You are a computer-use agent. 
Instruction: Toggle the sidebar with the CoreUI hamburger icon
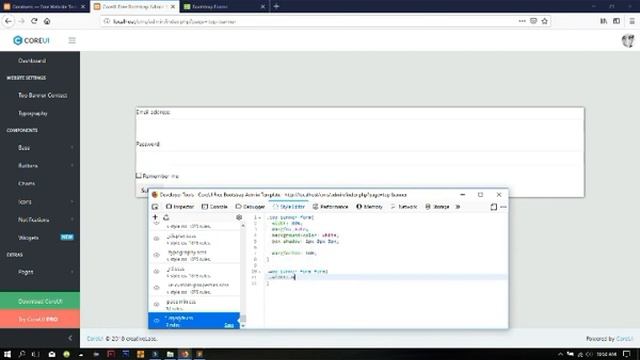tap(72, 40)
